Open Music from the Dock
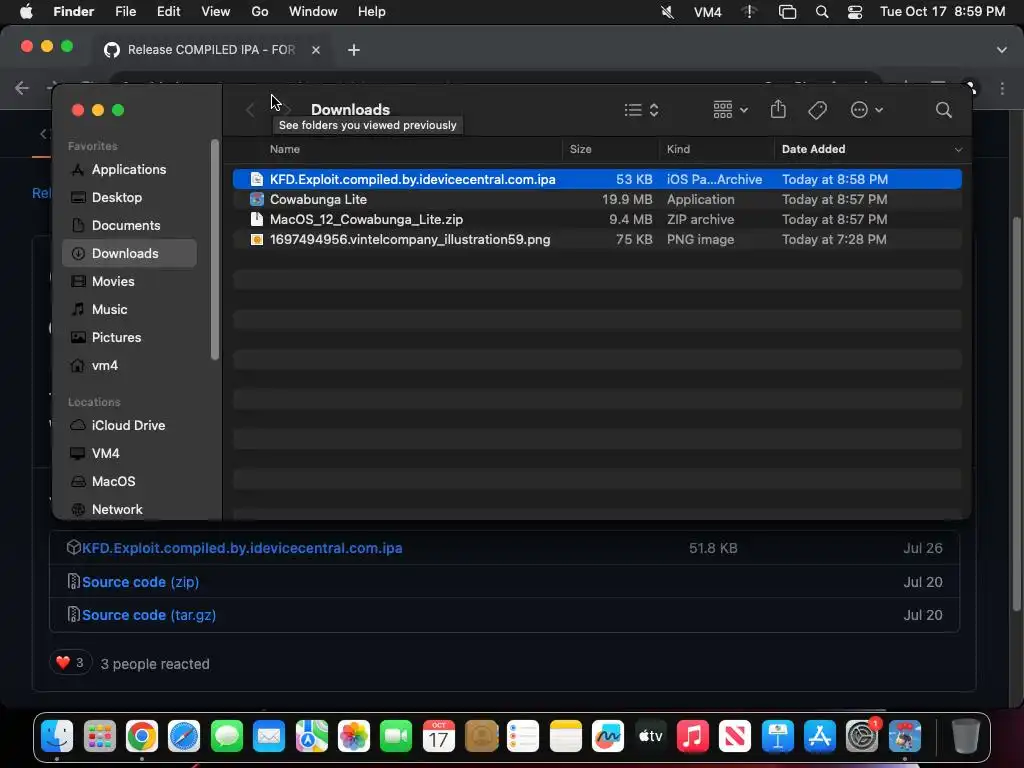 click(x=693, y=736)
